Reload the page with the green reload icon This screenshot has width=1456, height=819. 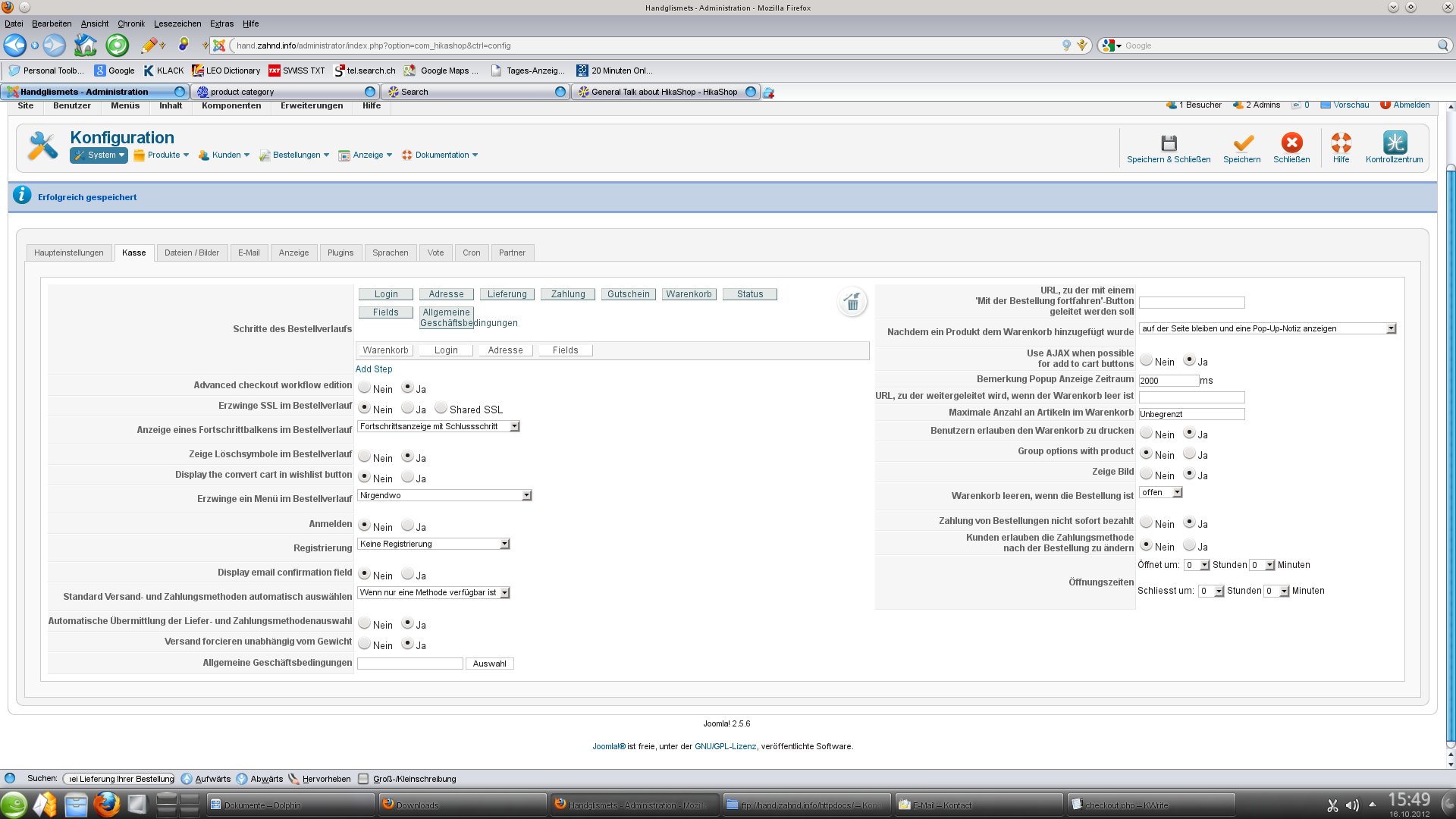pyautogui.click(x=117, y=45)
